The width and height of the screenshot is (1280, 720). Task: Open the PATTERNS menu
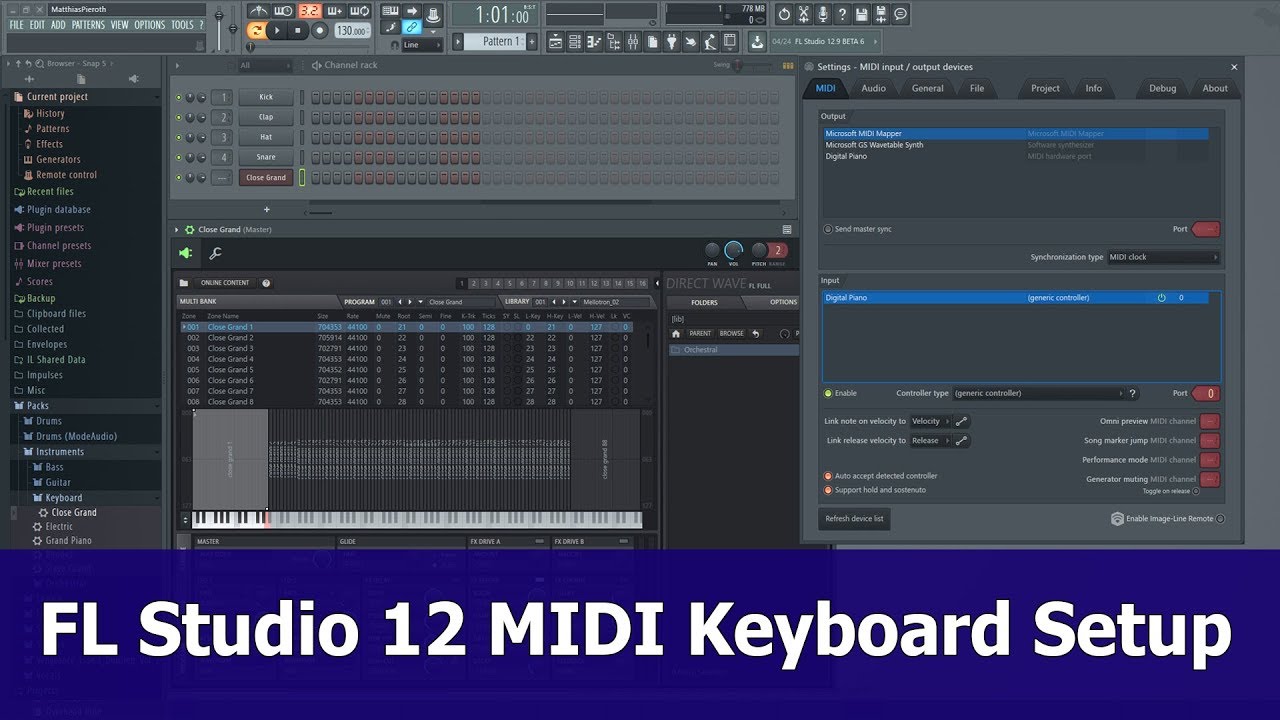(x=88, y=25)
